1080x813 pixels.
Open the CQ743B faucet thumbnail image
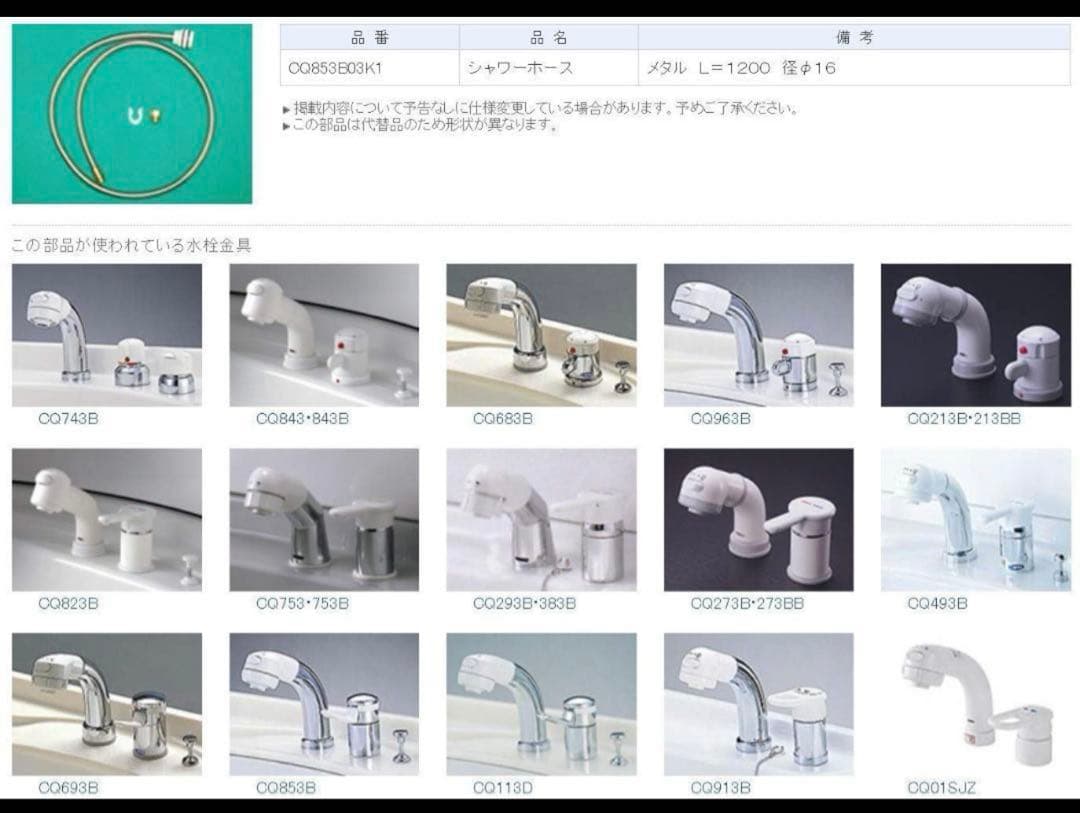point(107,335)
